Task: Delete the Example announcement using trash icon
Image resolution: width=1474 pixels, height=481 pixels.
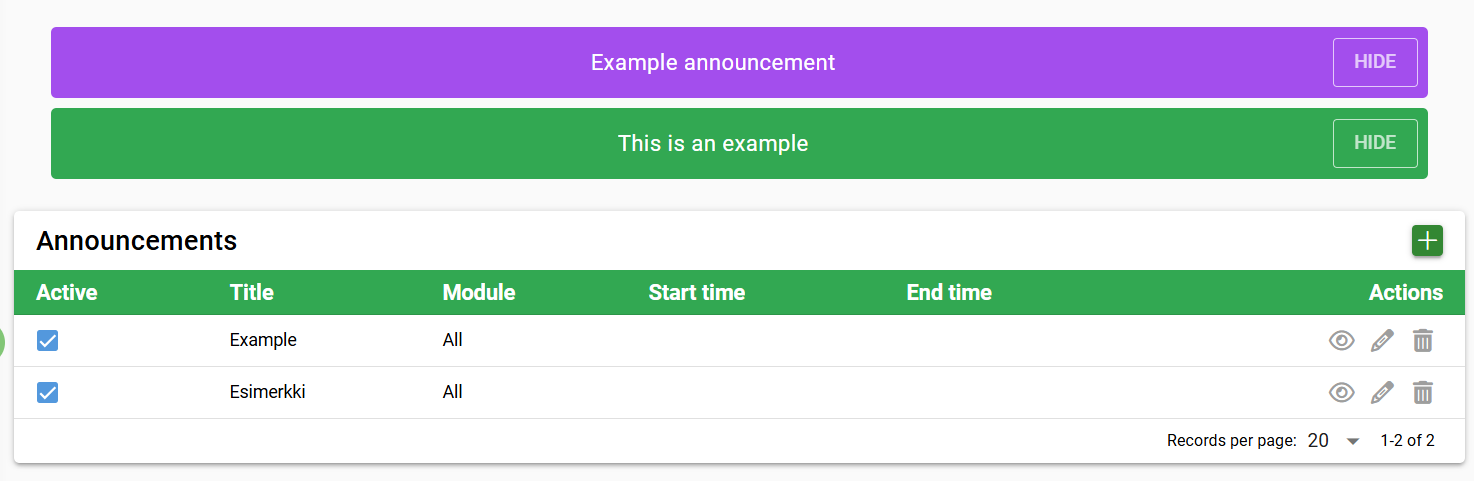Action: pos(1422,341)
